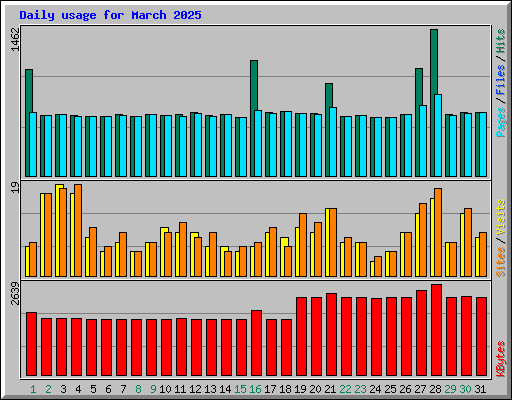Click day 18 label on x-axis
The width and height of the screenshot is (512, 400).
tap(285, 389)
